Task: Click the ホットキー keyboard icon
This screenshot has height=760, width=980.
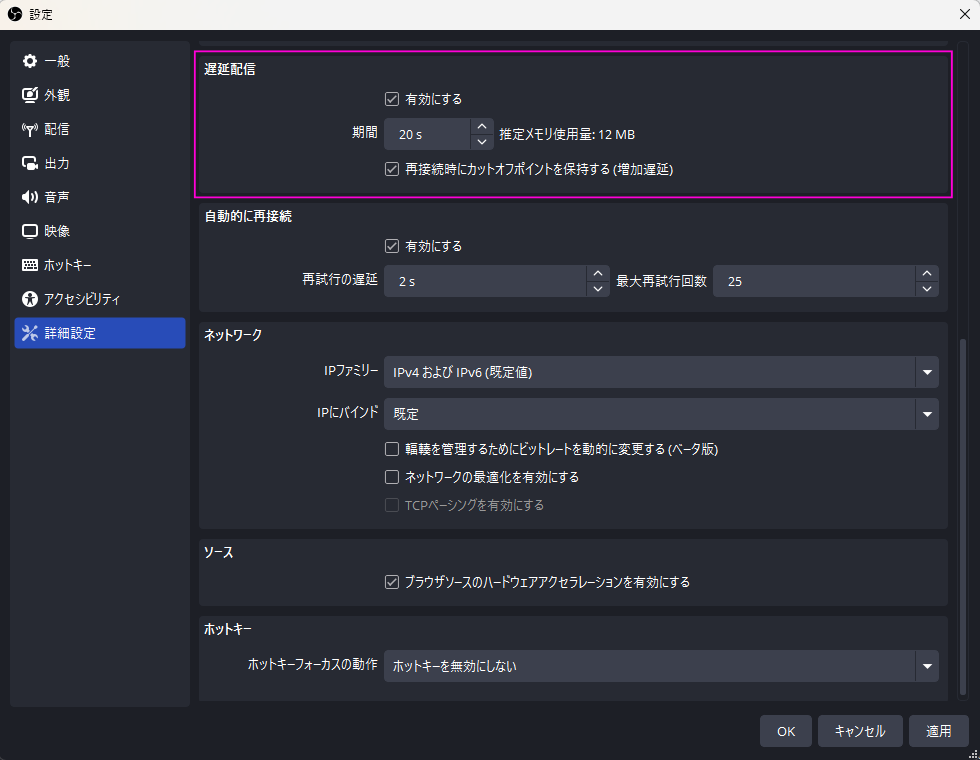Action: point(29,265)
